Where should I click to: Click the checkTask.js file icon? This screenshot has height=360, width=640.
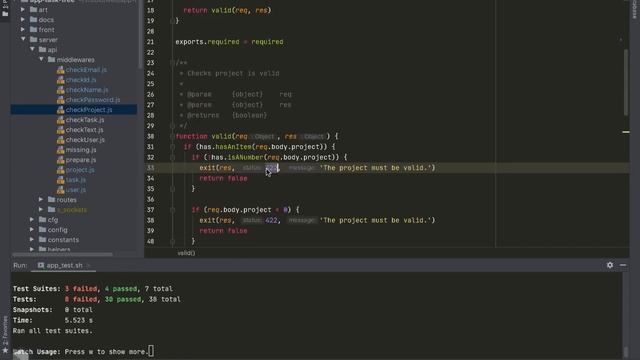click(60, 120)
